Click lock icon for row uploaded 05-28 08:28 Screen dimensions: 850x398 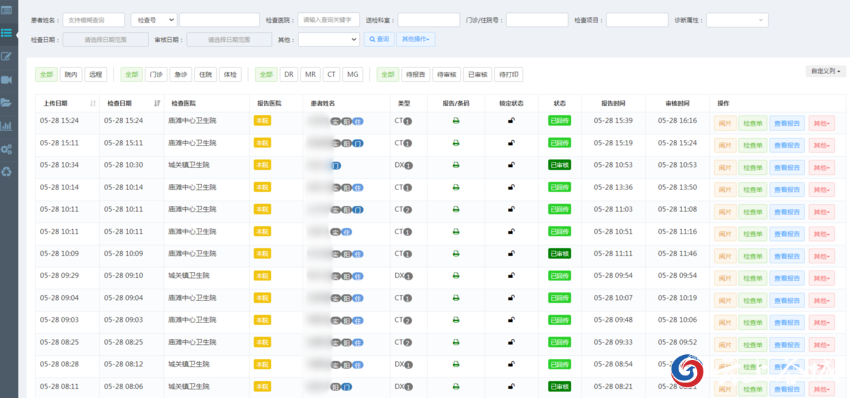[x=511, y=364]
